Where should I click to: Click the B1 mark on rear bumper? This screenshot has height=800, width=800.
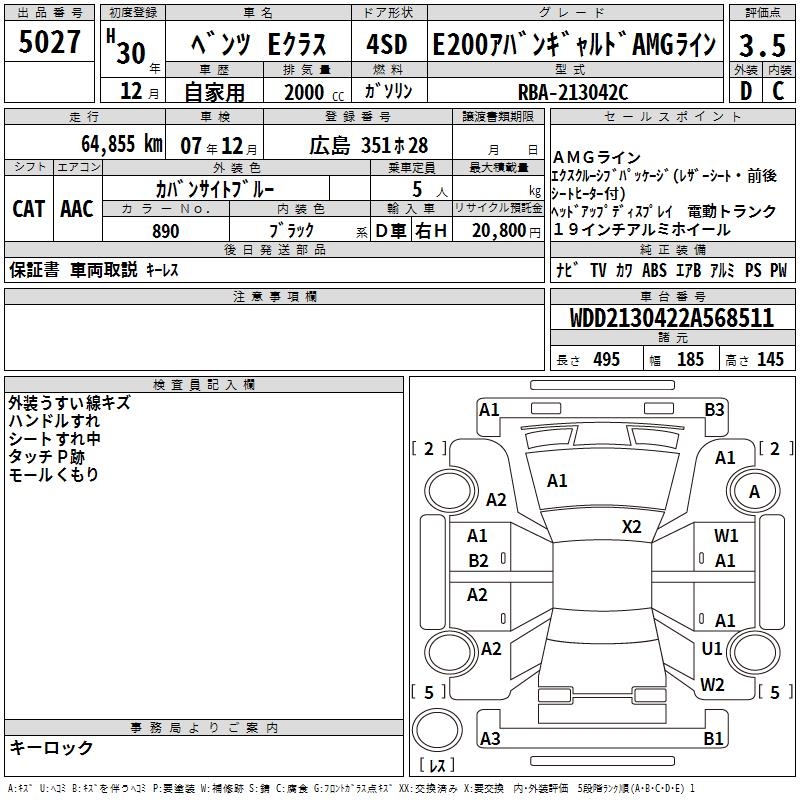click(713, 738)
